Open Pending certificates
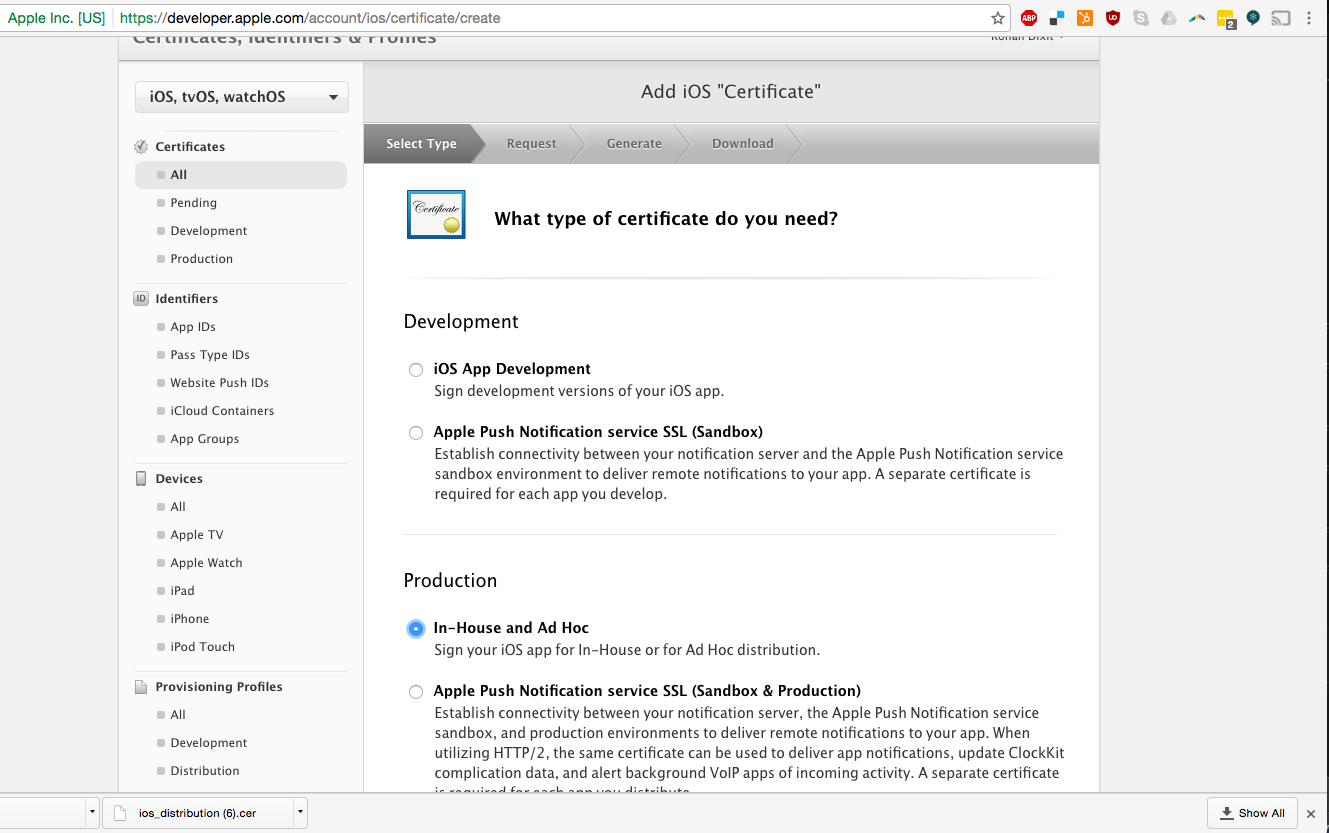This screenshot has width=1329, height=833. 193,203
